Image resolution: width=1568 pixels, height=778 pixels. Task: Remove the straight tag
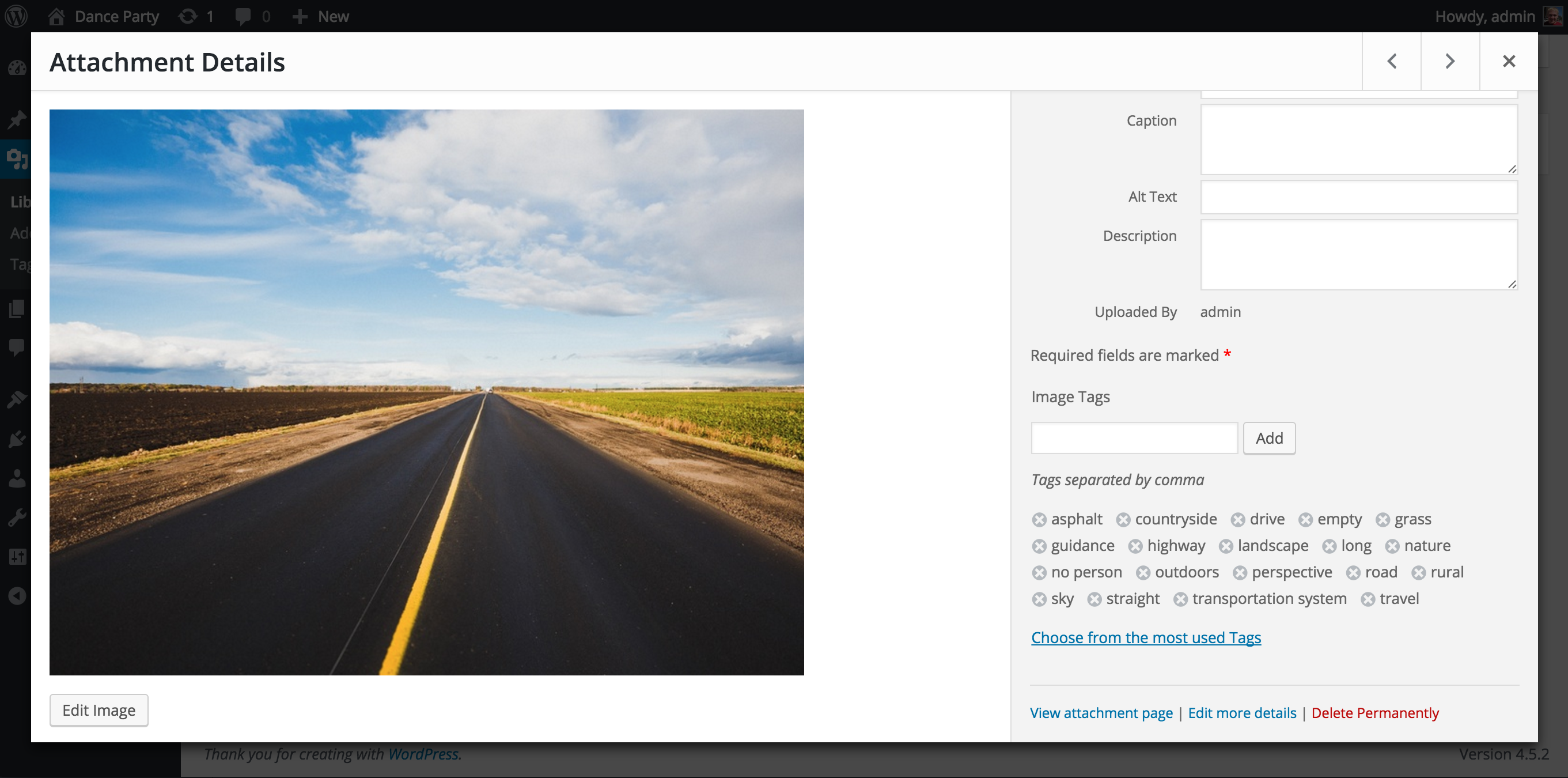(x=1094, y=599)
